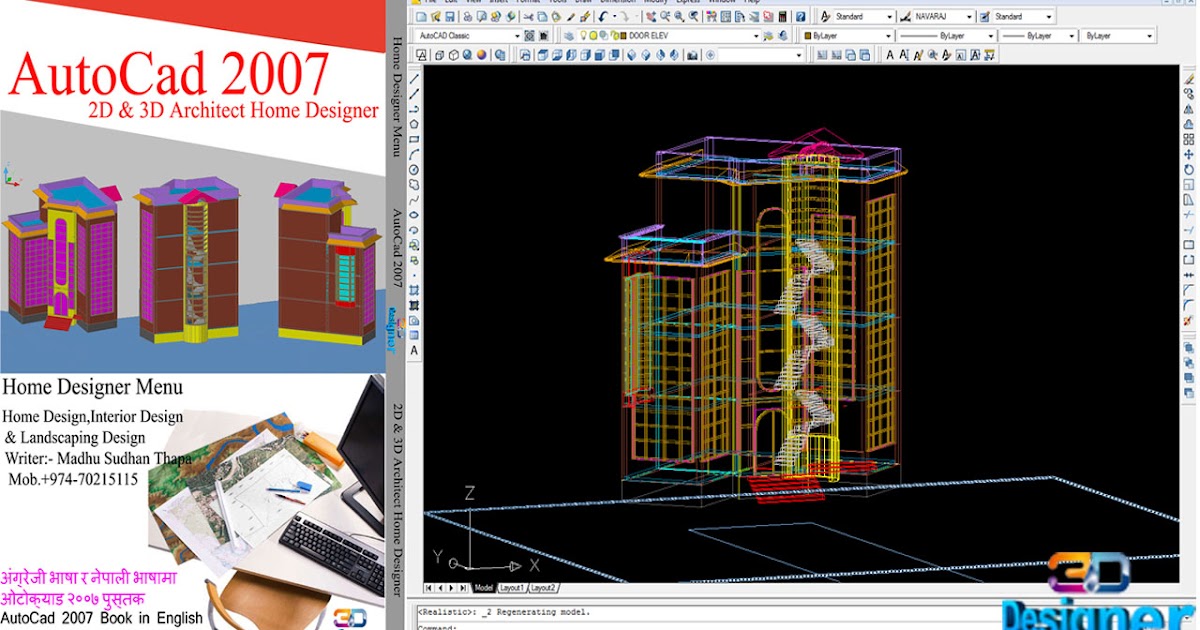Switch to the Layout1 tab

512,588
